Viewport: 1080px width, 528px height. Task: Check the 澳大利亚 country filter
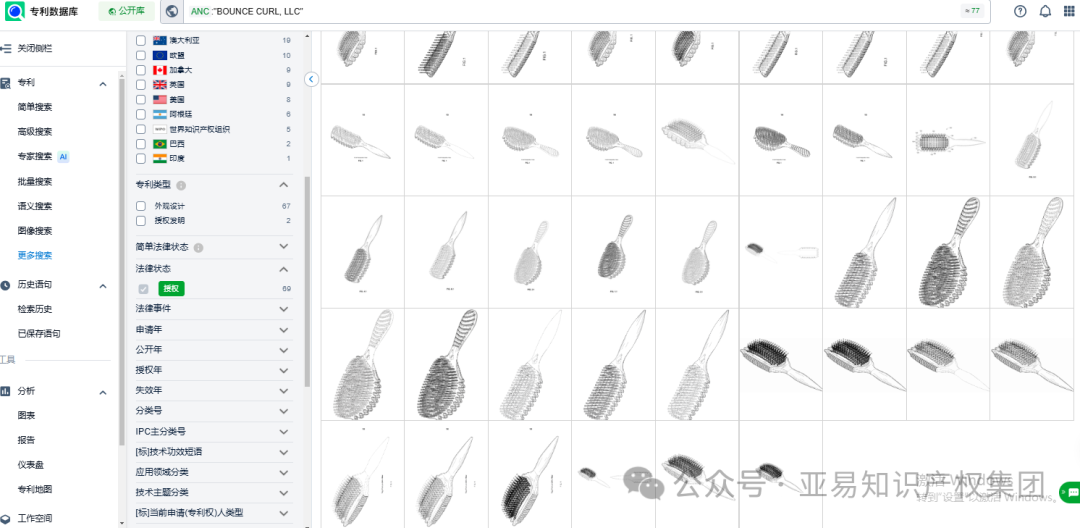(141, 40)
